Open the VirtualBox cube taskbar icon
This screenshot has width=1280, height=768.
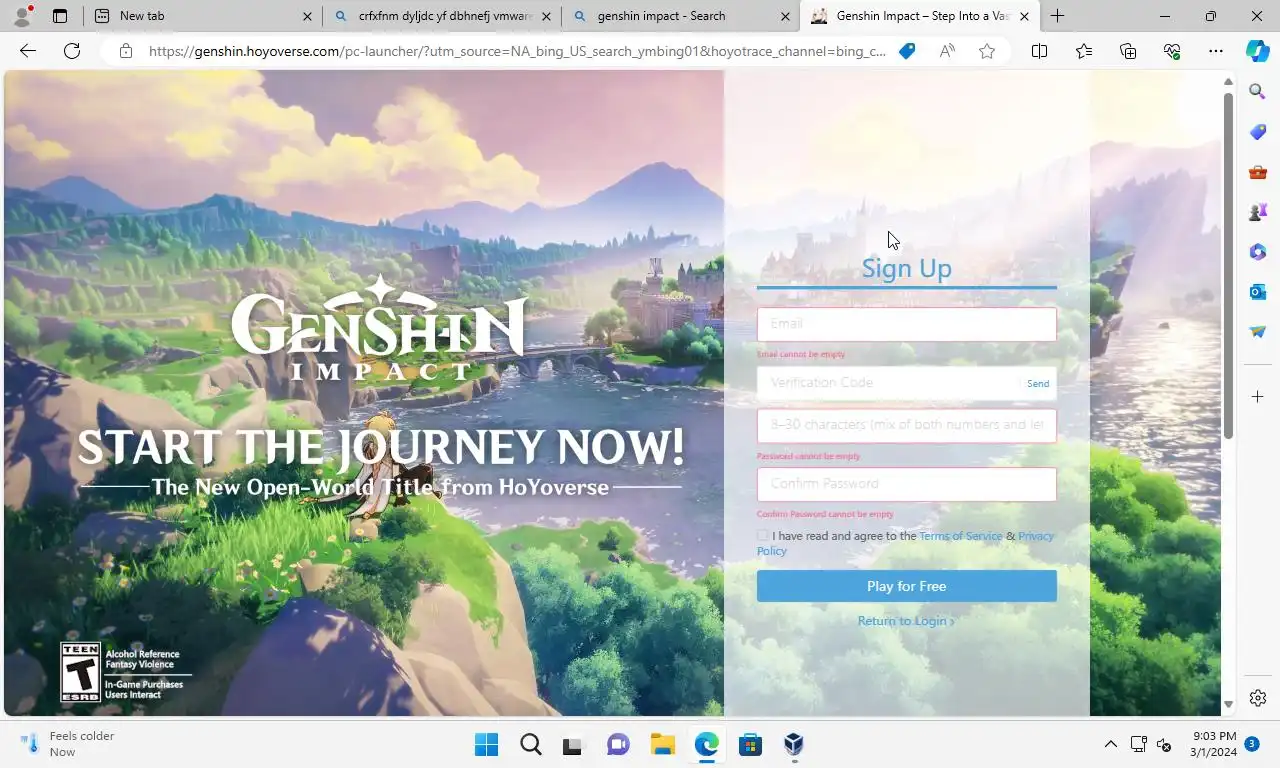[x=794, y=744]
